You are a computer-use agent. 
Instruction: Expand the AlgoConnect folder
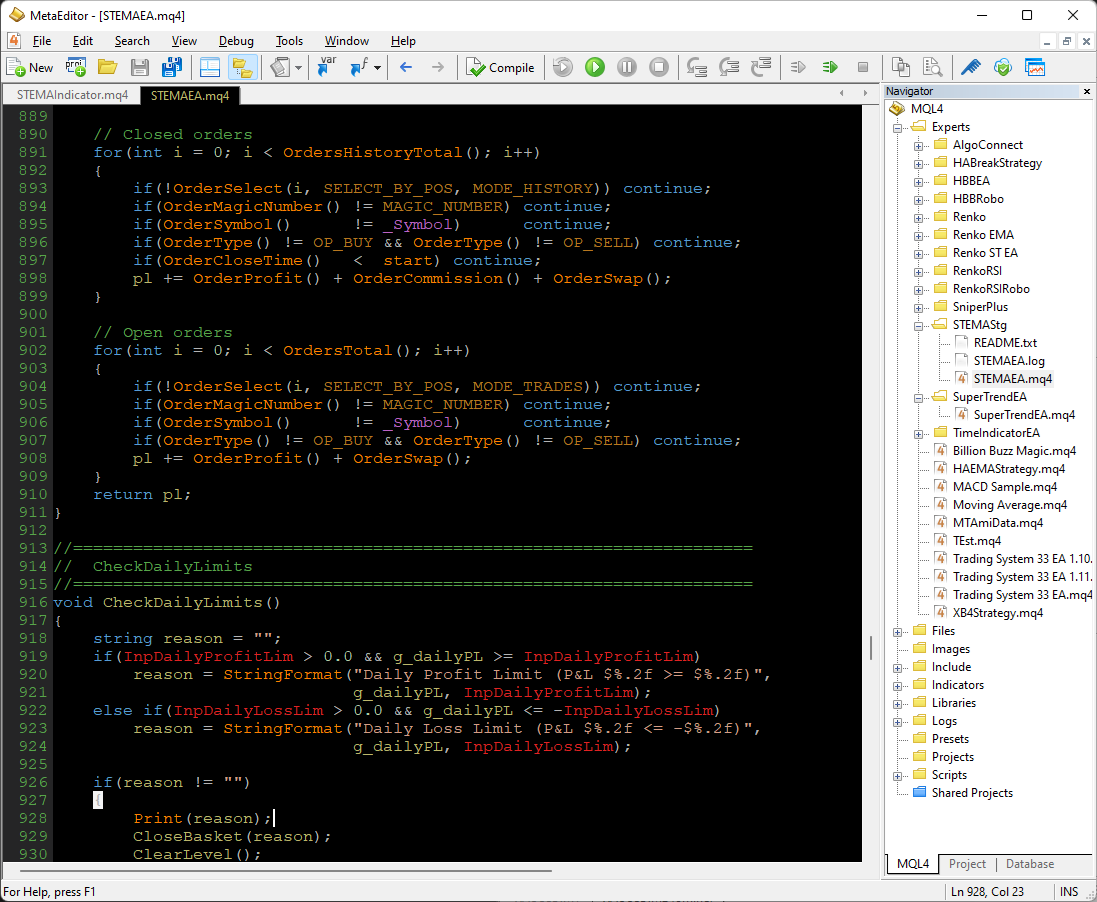(x=919, y=146)
